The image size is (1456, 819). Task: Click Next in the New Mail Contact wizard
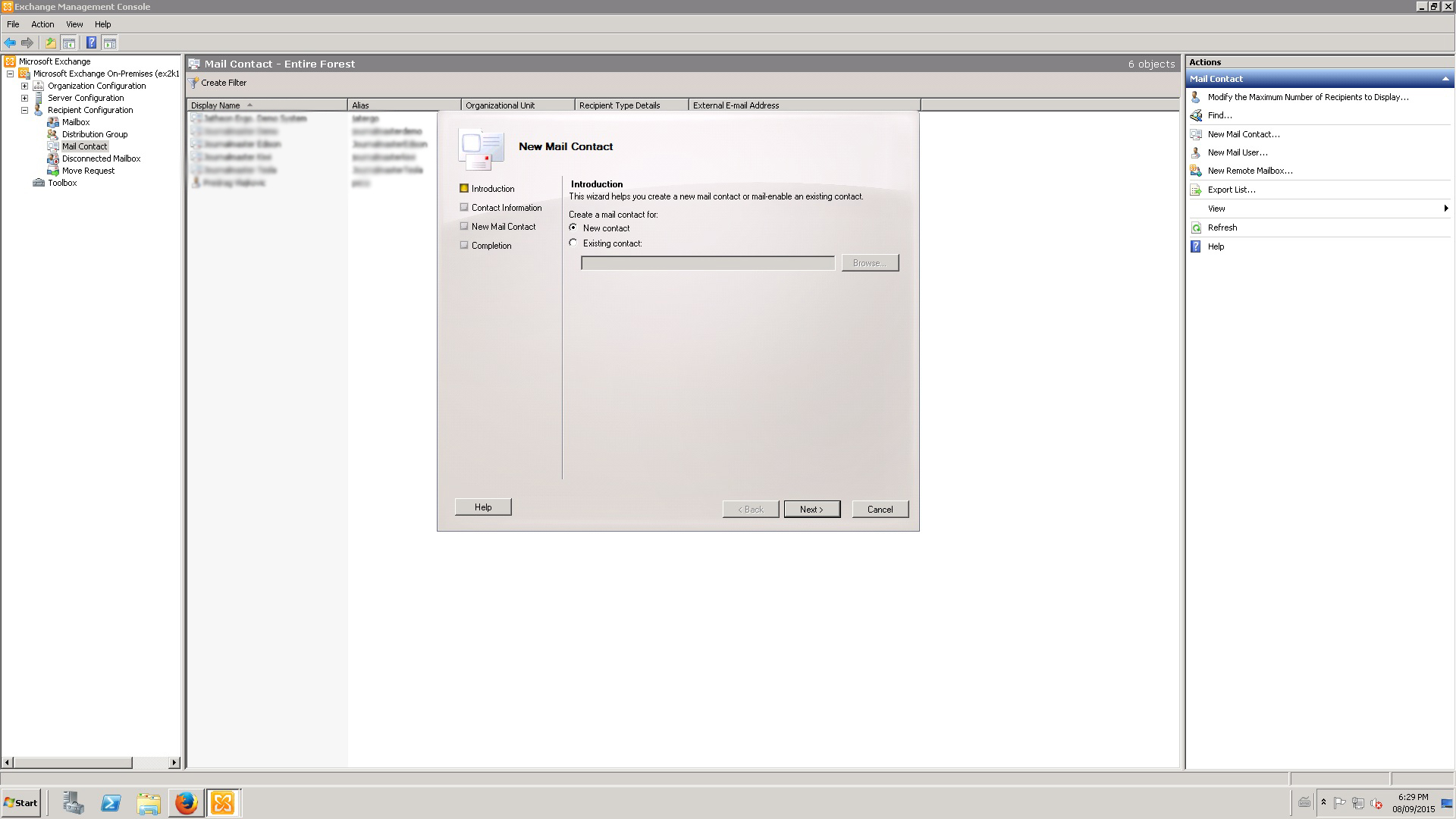811,510
